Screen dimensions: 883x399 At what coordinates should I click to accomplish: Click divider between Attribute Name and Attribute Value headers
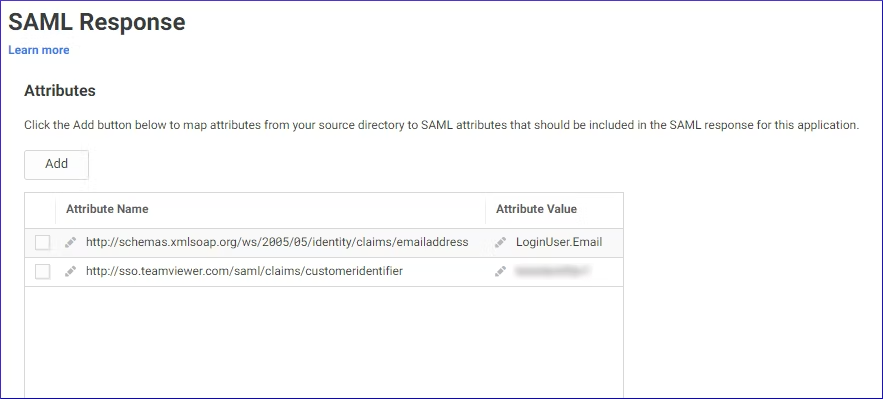coord(486,210)
